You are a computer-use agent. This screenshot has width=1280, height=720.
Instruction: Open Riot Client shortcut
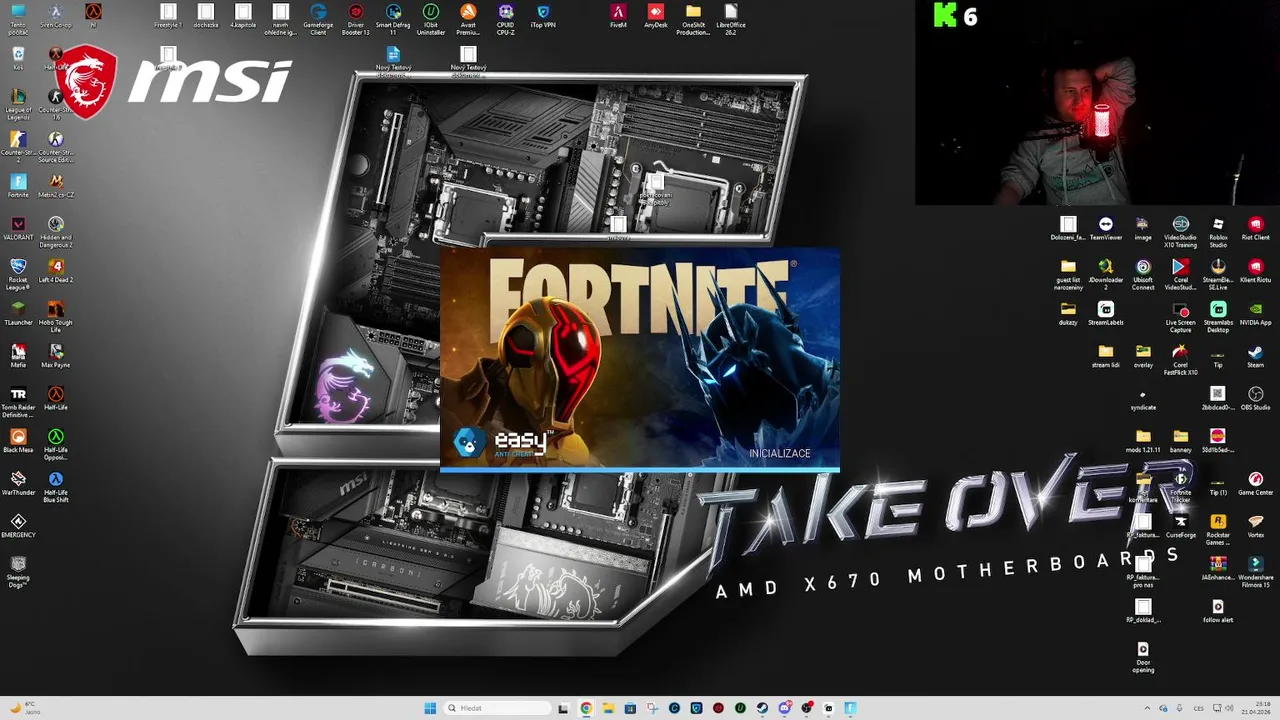[x=1256, y=229]
